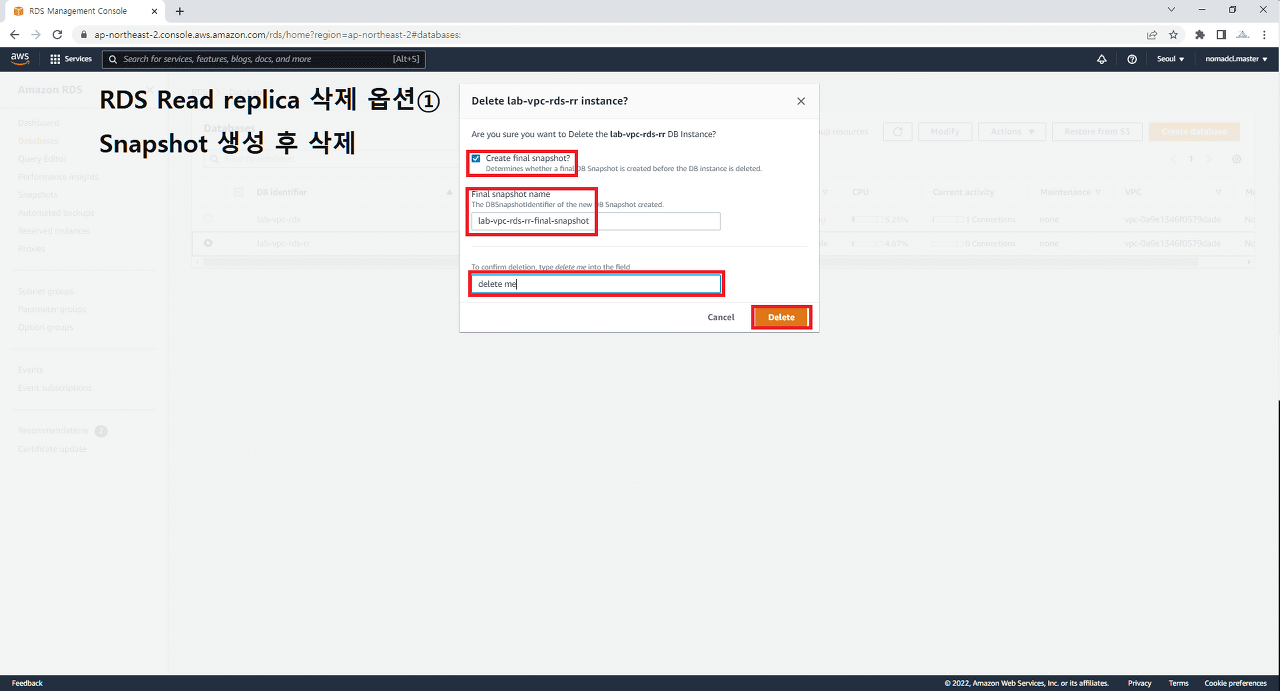Focus the AWS services search bar

[x=265, y=59]
